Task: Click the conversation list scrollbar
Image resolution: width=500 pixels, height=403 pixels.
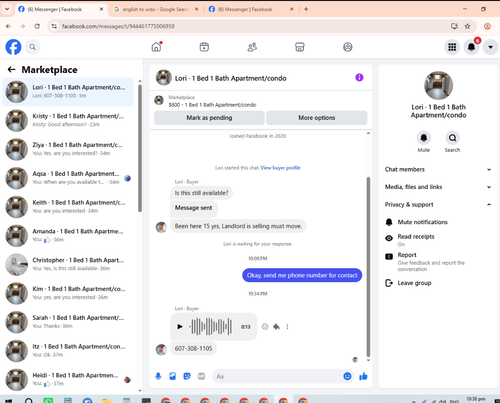Action: pyautogui.click(x=140, y=148)
